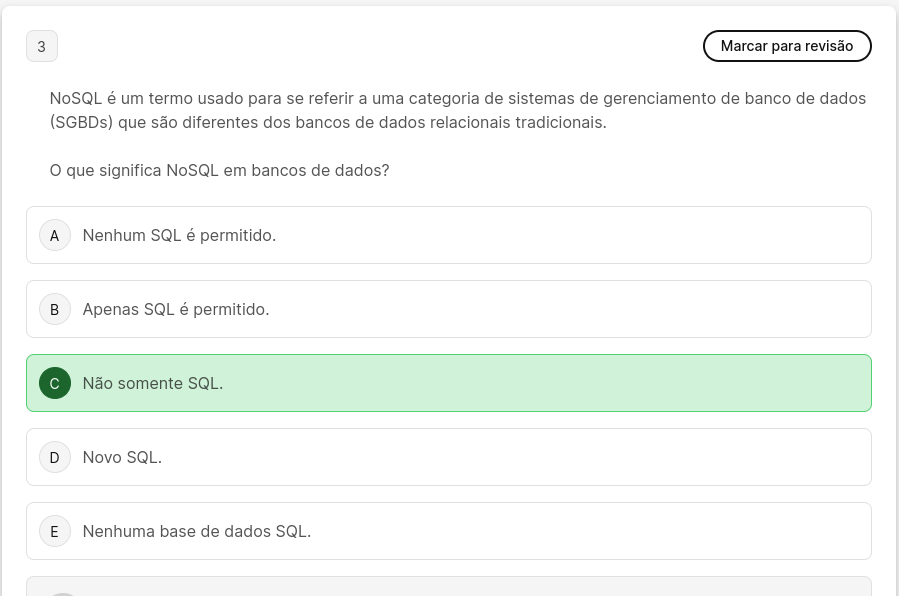Click the question "O que significa NoSQL em bancos de dados?"

click(x=220, y=170)
